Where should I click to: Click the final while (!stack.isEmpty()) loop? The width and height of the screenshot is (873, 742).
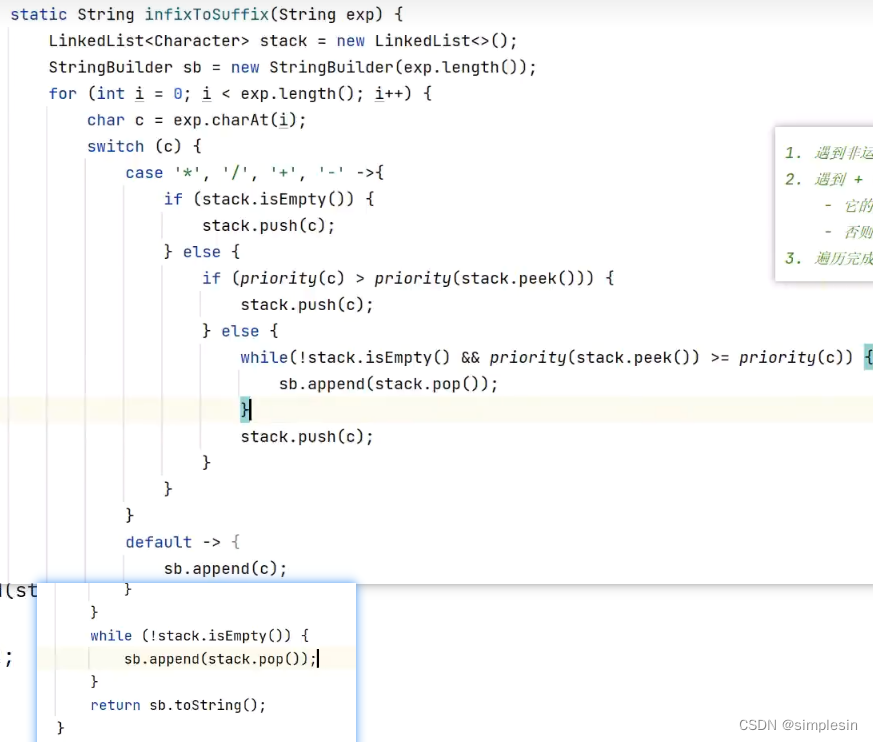(196, 635)
